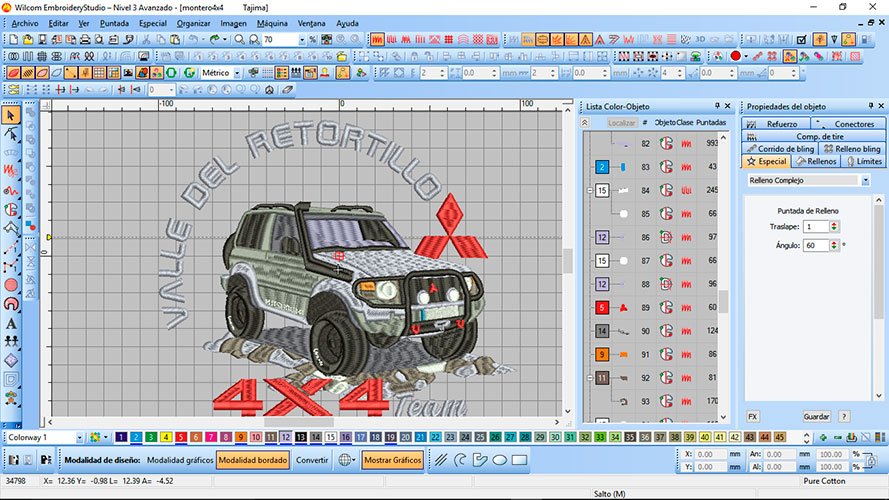889x500 pixels.
Task: Open the Puntada menu
Action: coord(114,22)
